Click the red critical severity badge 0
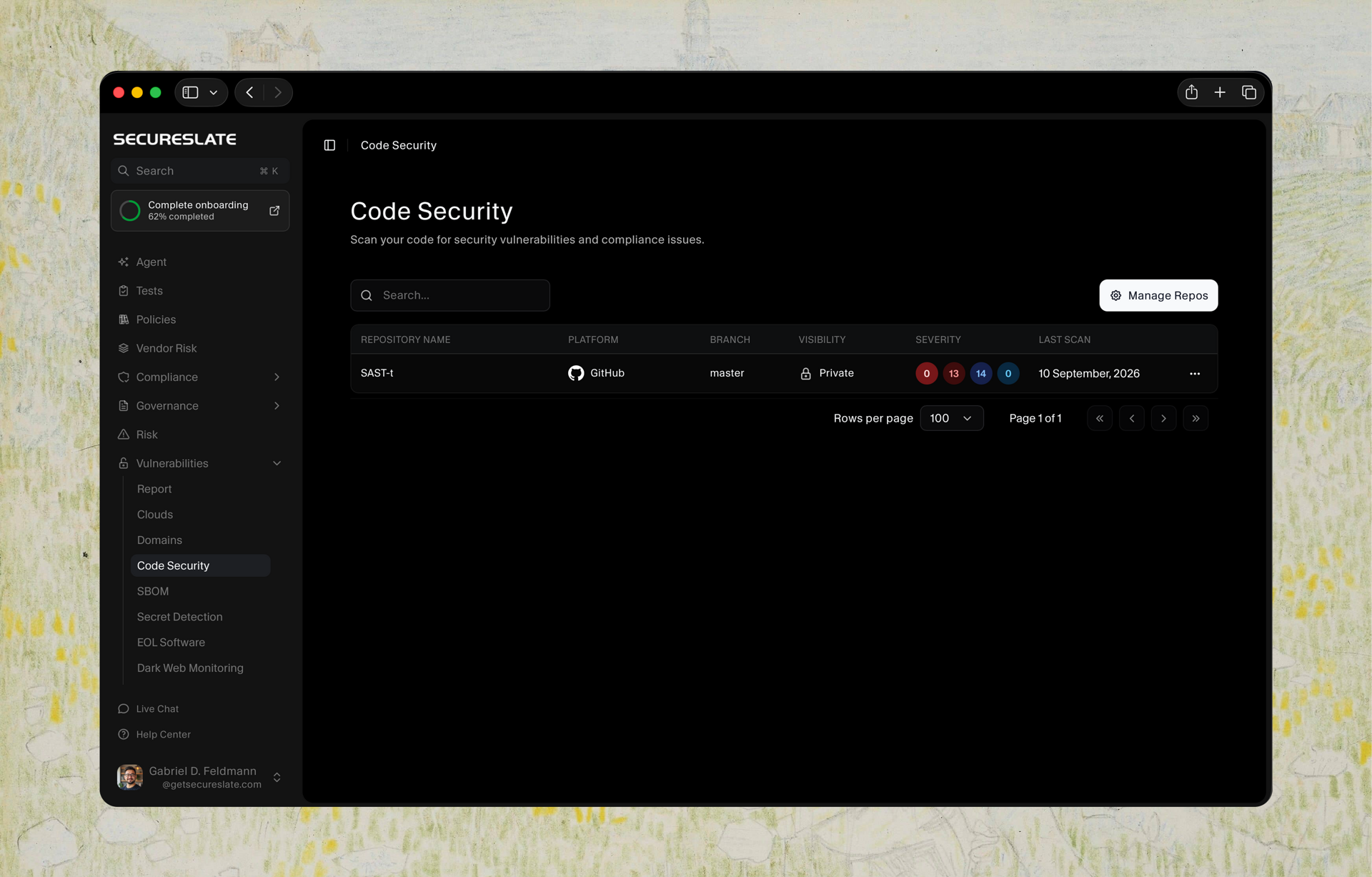 click(926, 373)
